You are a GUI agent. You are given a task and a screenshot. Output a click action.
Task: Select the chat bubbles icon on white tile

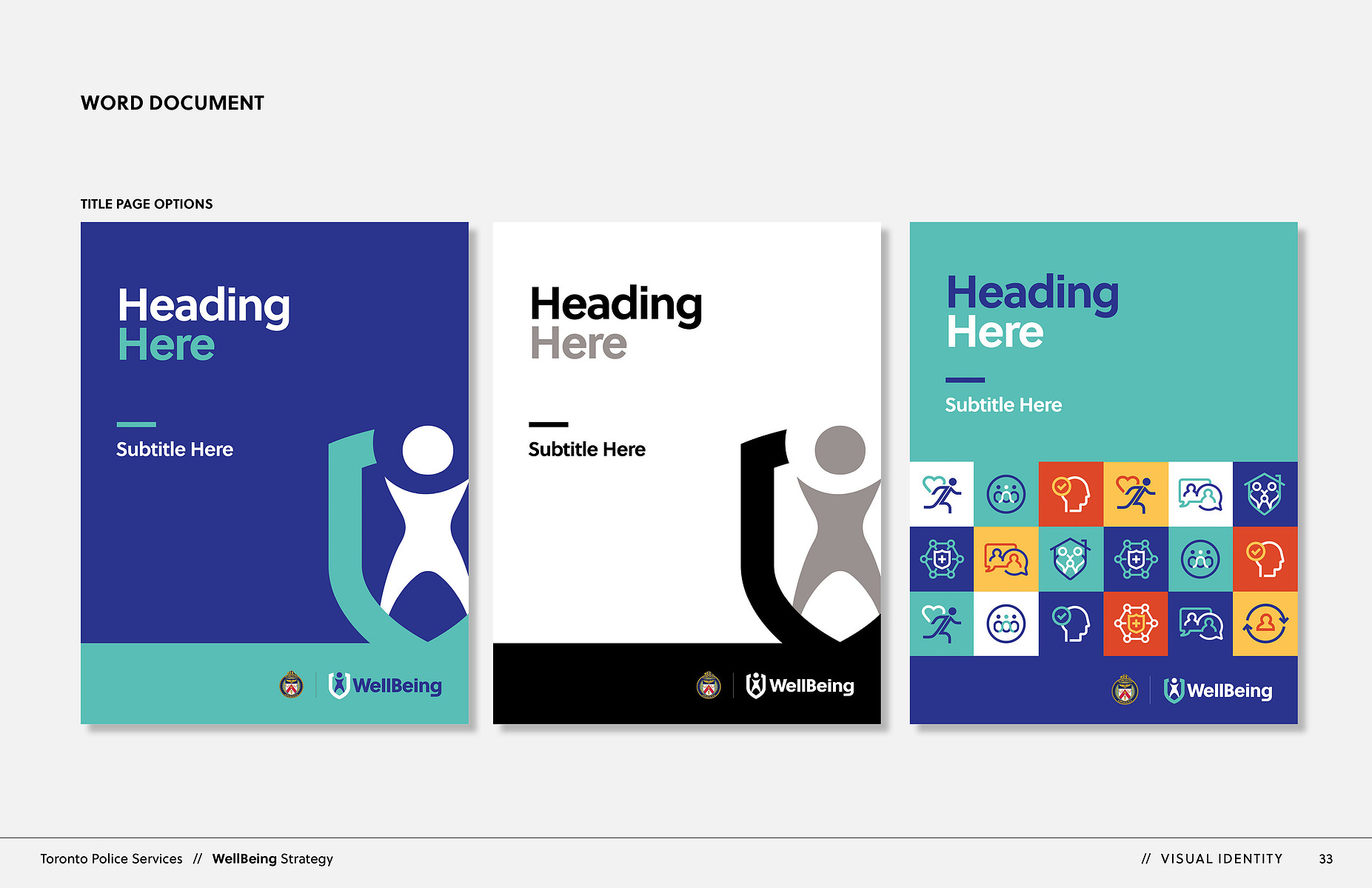coord(1200,494)
